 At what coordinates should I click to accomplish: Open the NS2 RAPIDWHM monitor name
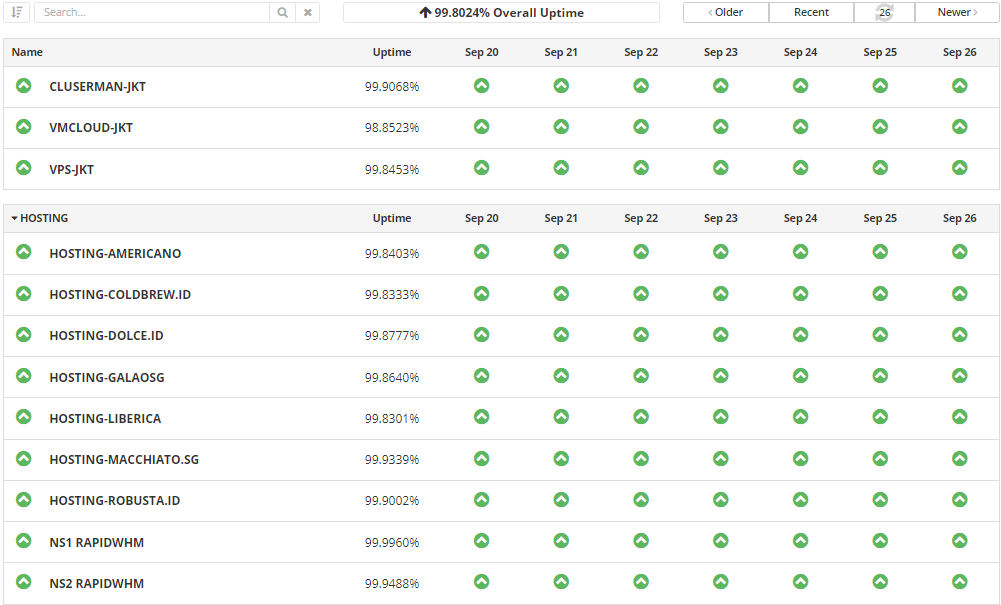coord(96,583)
